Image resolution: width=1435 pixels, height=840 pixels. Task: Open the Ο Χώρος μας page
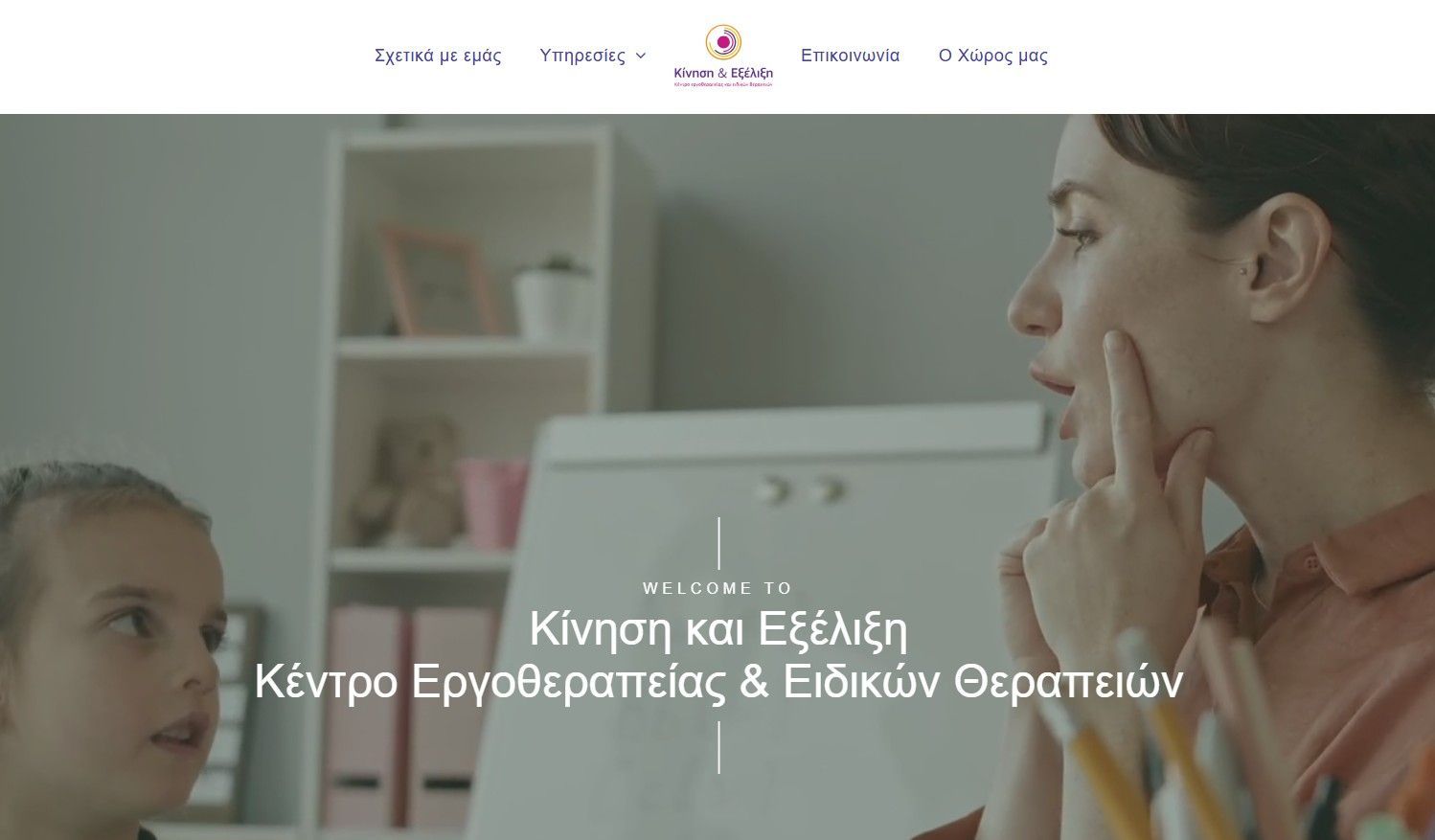pos(993,56)
